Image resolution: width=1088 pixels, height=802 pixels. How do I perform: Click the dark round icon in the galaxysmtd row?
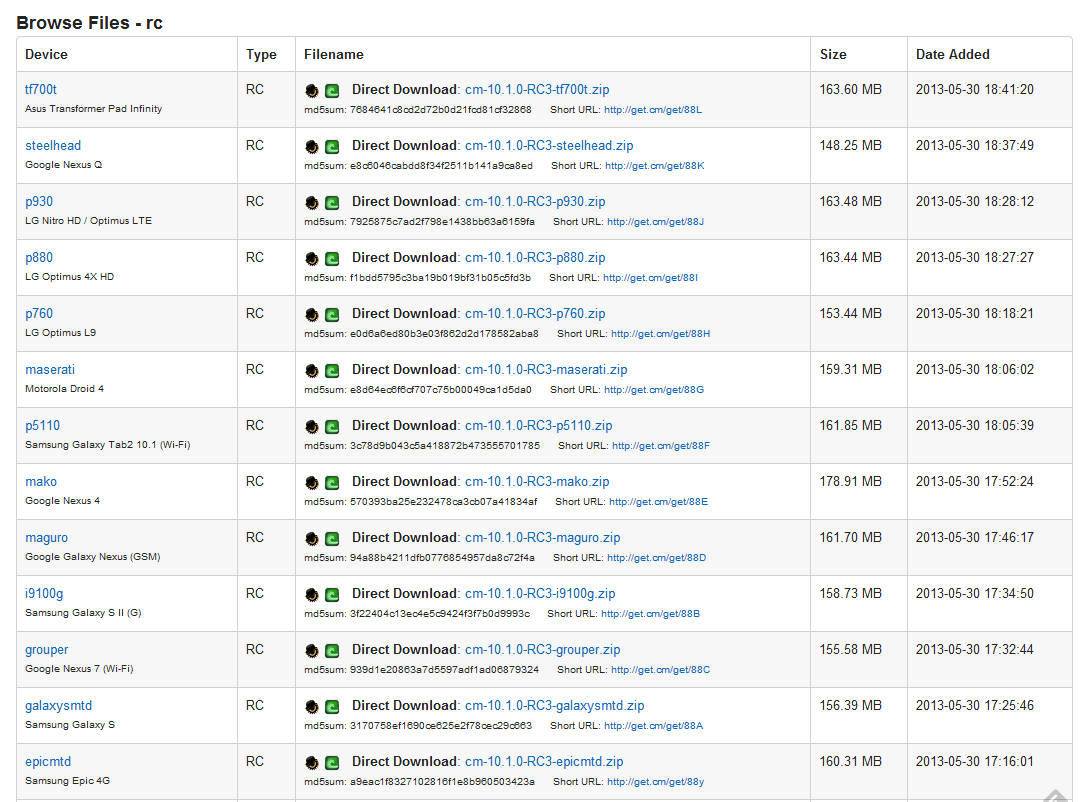[312, 707]
